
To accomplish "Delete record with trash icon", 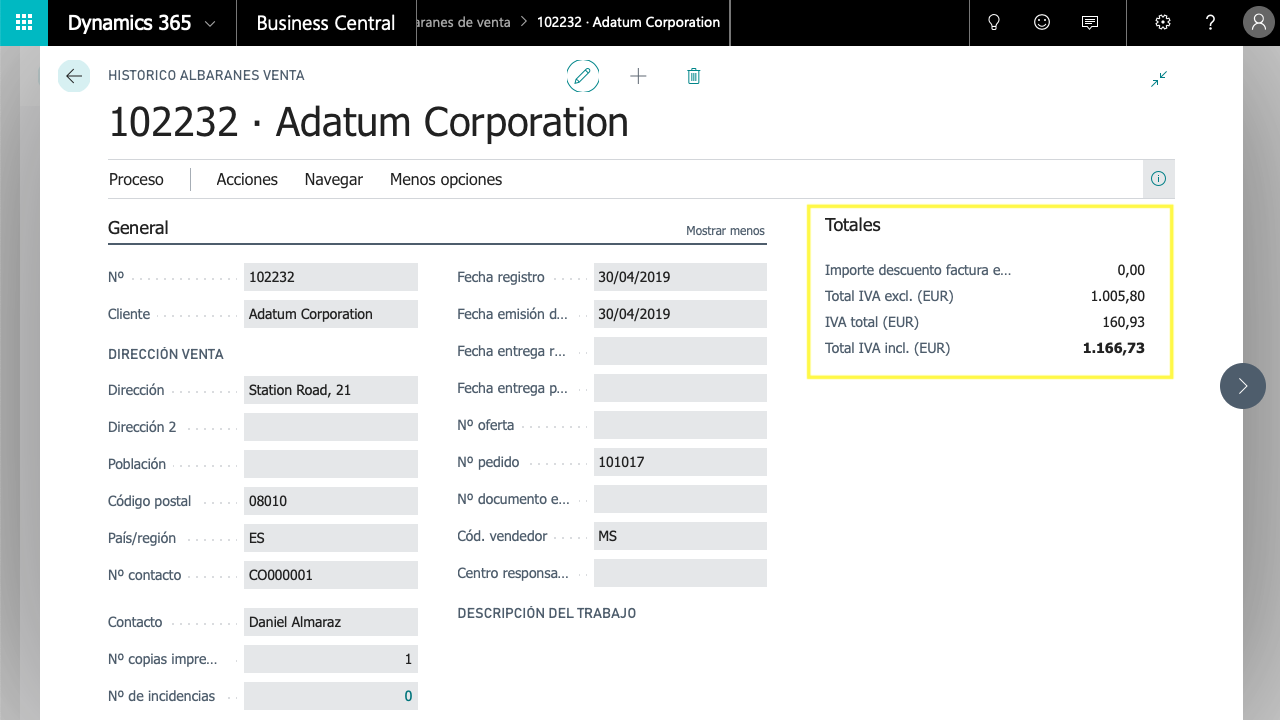I will 694,76.
